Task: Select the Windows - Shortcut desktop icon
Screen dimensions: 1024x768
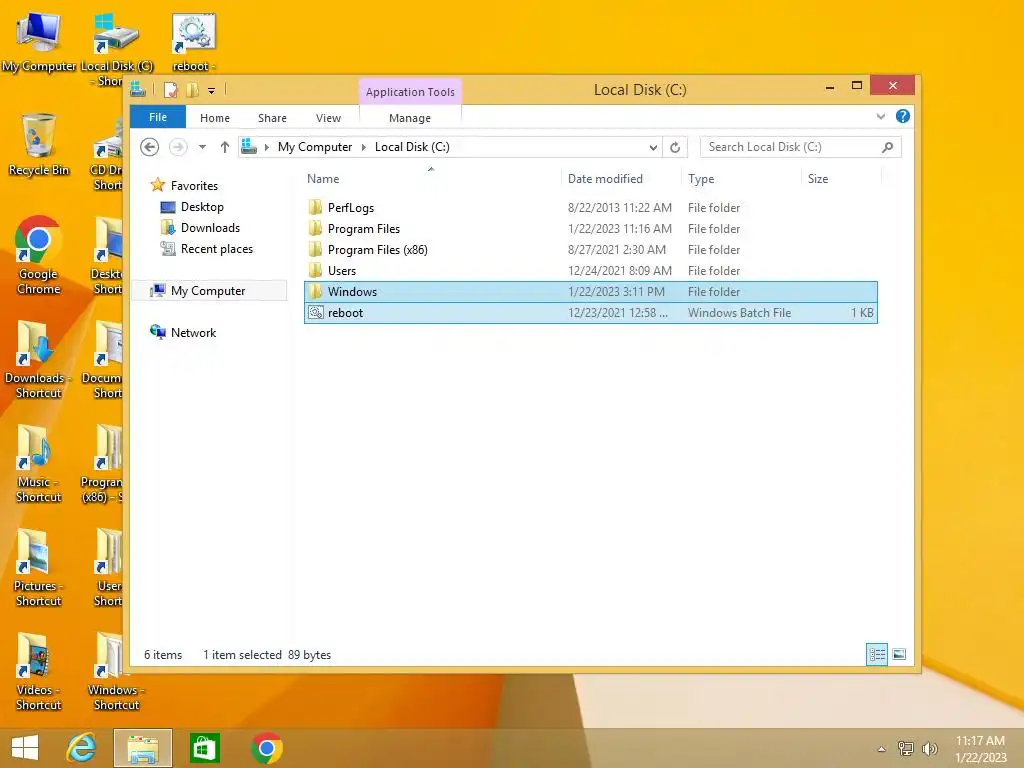Action: coord(116,671)
